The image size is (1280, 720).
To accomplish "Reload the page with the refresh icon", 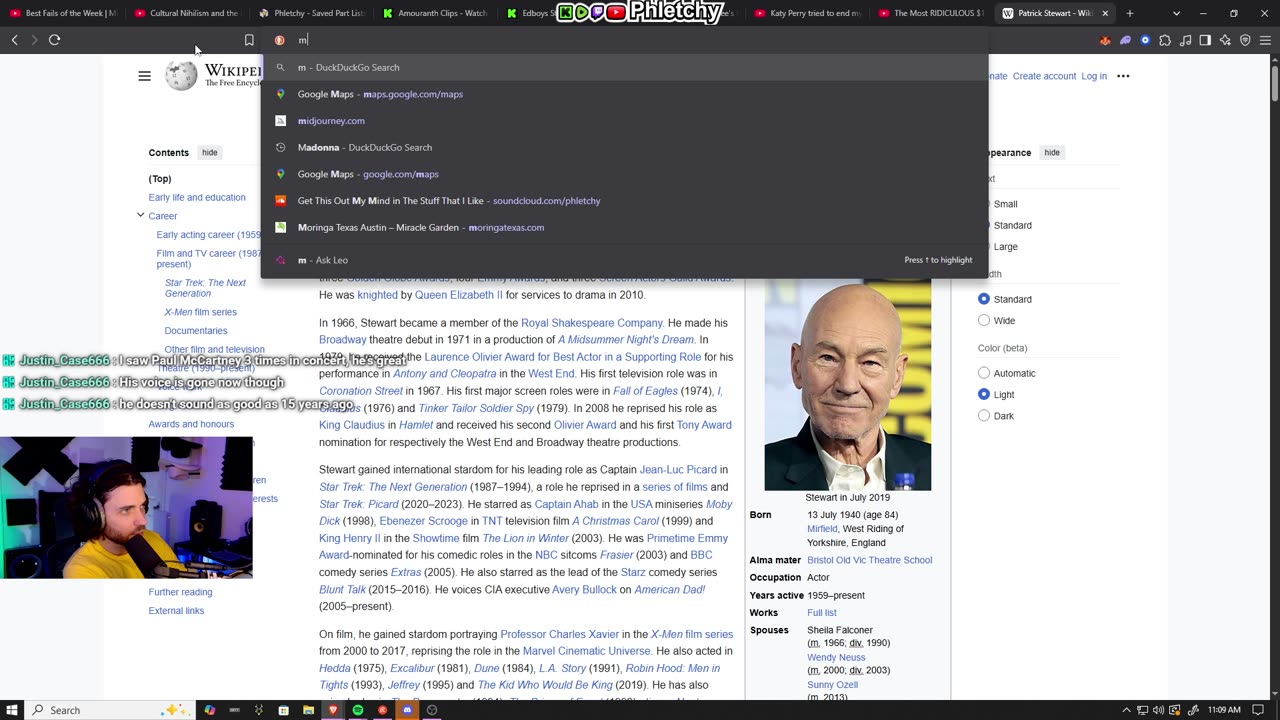I will click(54, 40).
